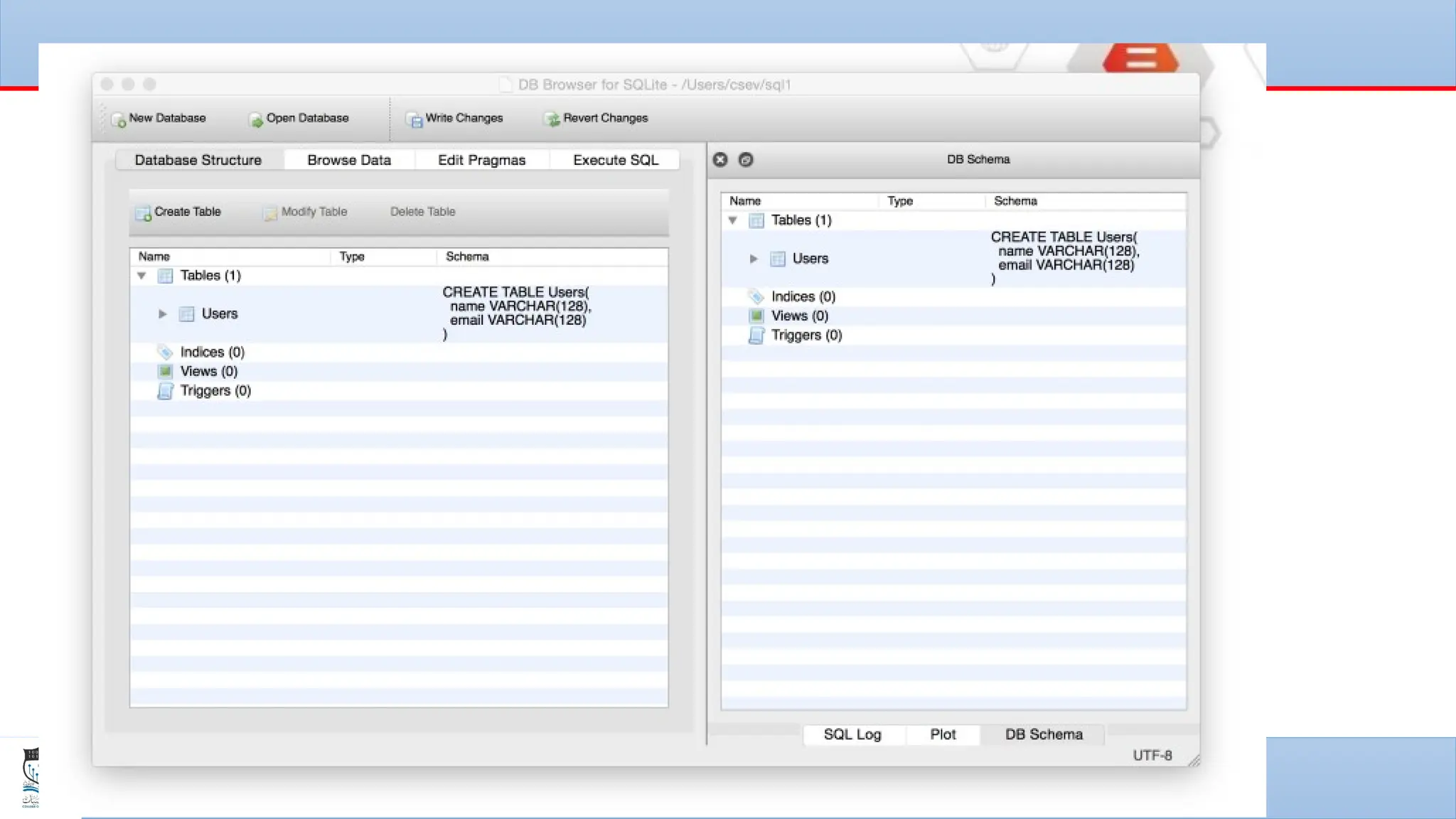Image resolution: width=1456 pixels, height=819 pixels.
Task: Click the Create Table icon
Action: (143, 213)
